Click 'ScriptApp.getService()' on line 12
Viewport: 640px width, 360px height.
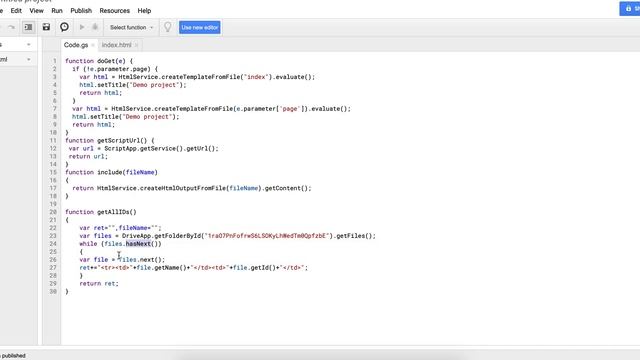(144, 149)
